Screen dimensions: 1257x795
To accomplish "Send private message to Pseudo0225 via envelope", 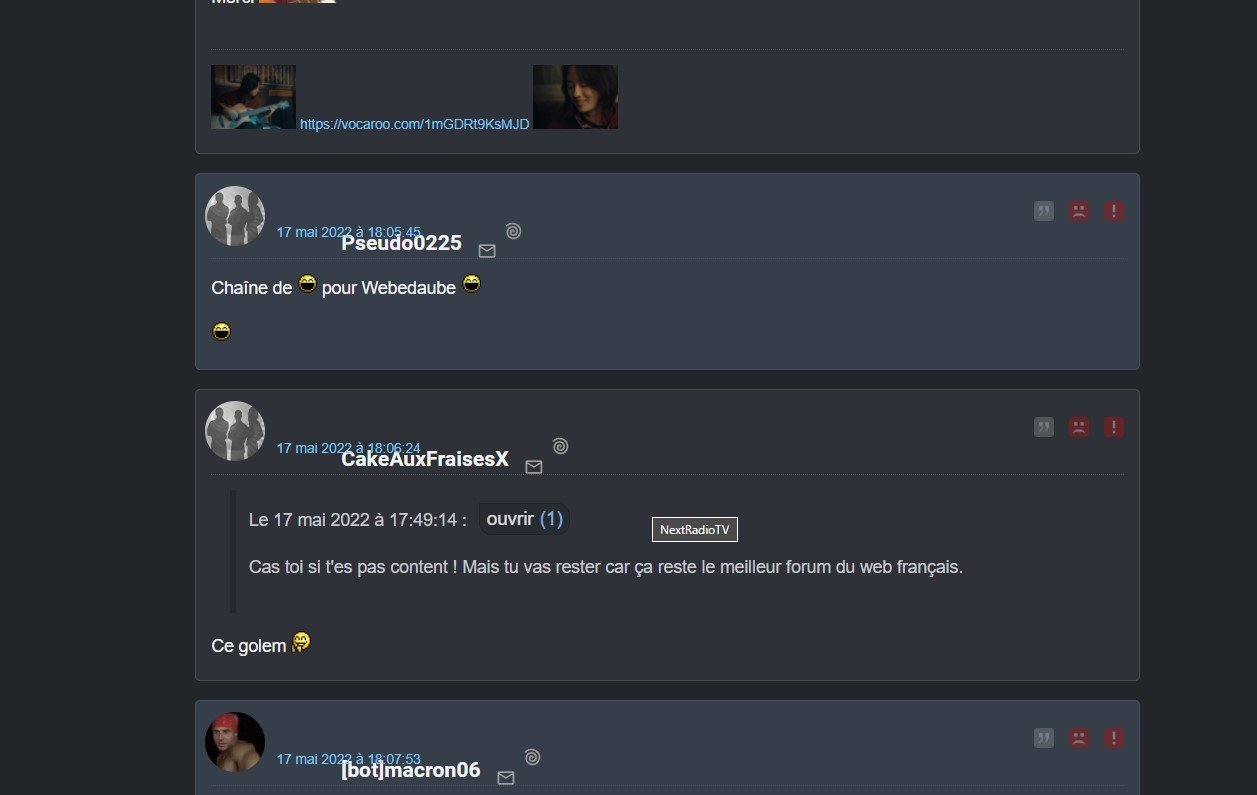I will [x=487, y=251].
